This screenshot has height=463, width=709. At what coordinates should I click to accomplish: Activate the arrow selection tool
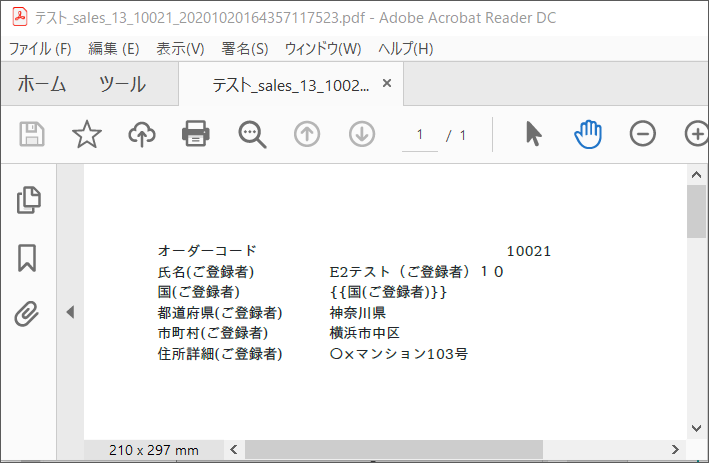coord(534,134)
